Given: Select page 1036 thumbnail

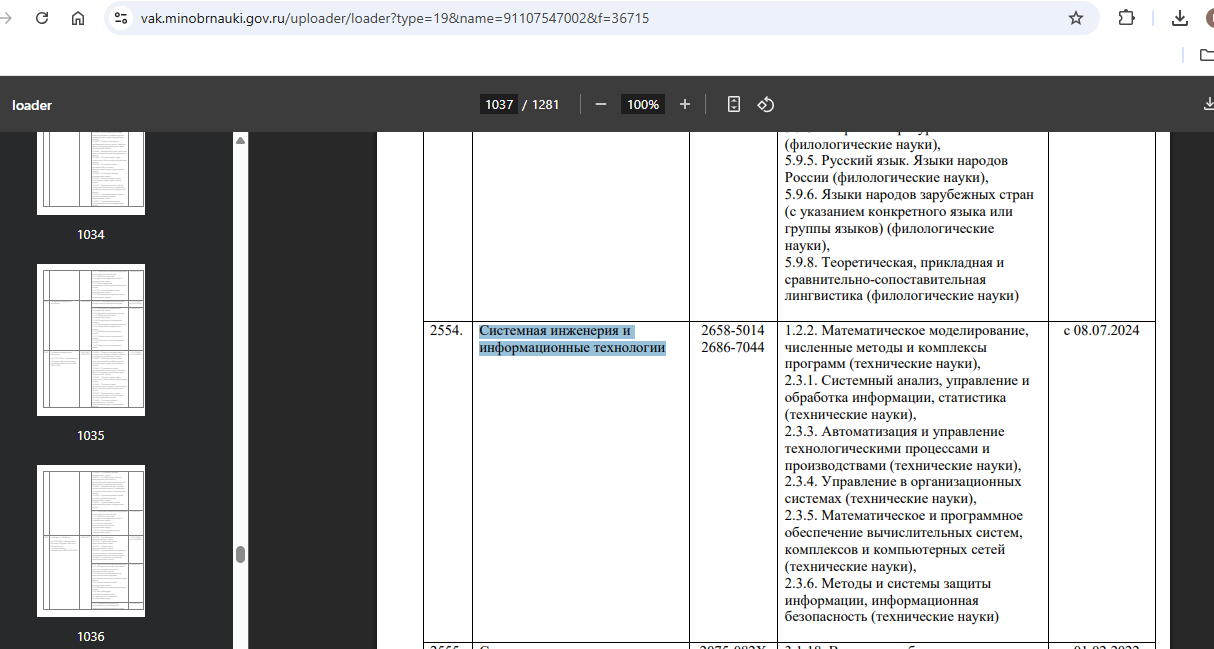Looking at the screenshot, I should 91,540.
